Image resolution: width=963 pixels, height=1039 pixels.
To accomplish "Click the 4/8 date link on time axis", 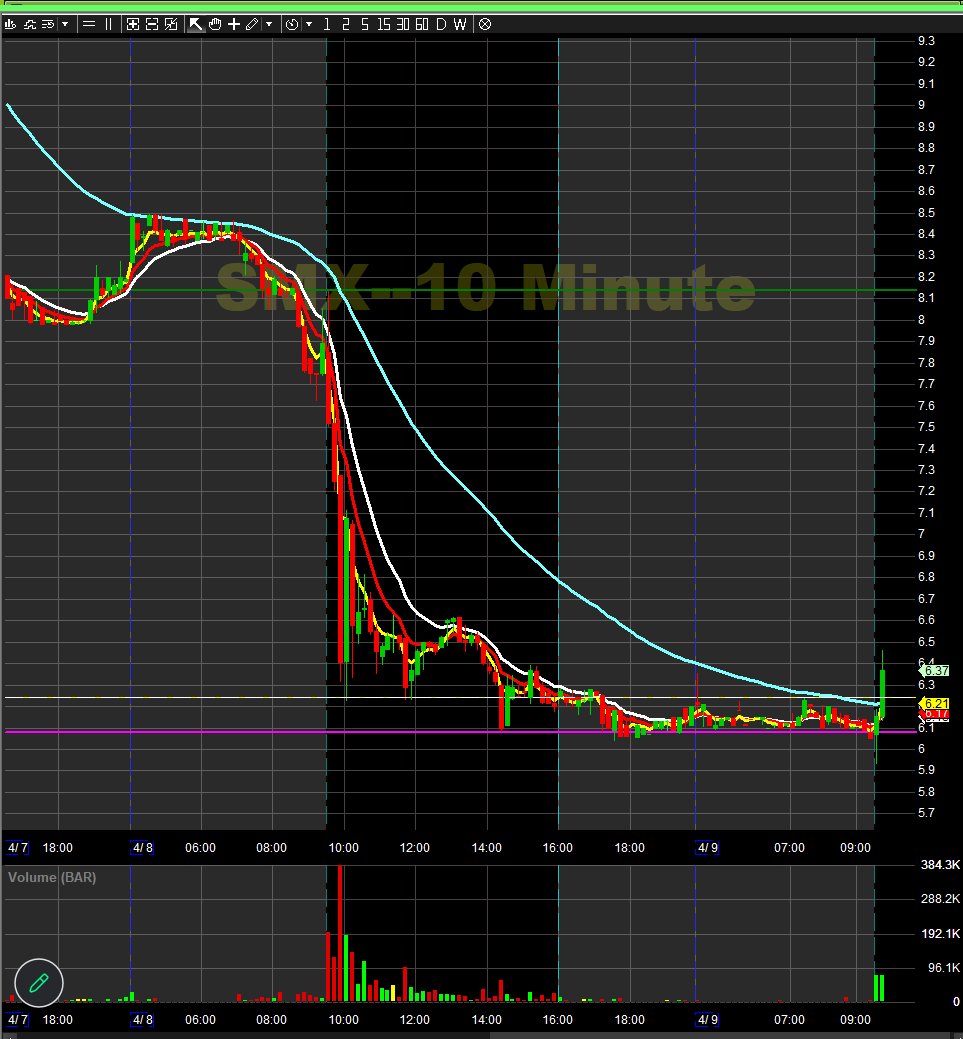I will click(x=141, y=847).
